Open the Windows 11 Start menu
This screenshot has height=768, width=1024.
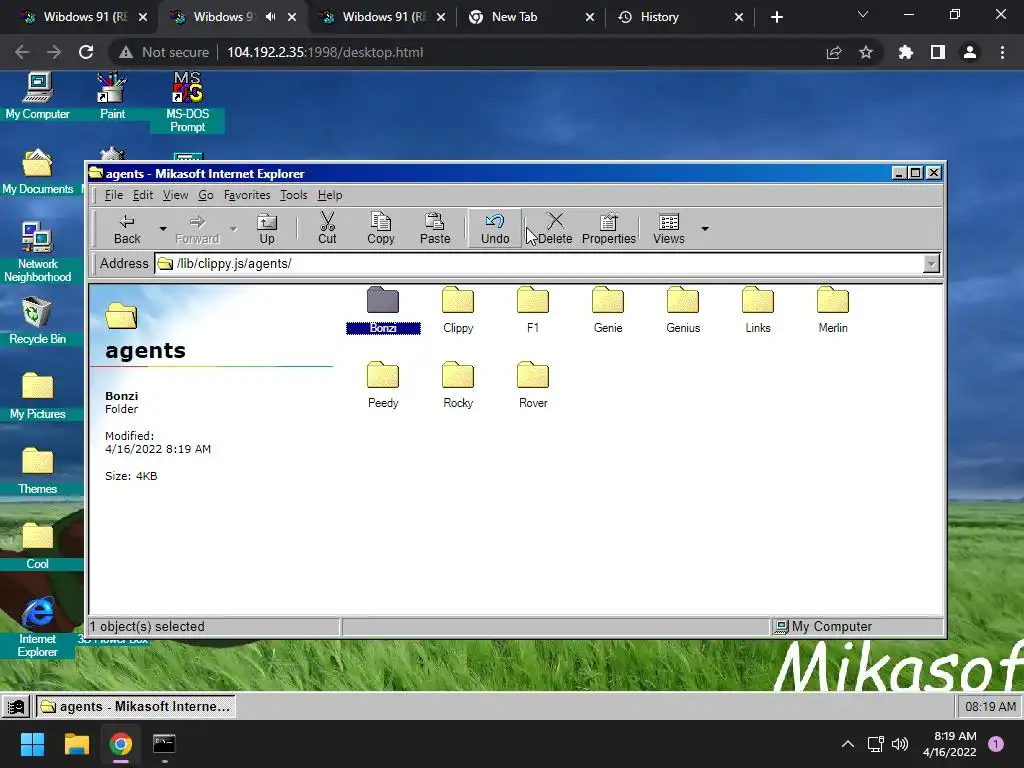coord(33,744)
